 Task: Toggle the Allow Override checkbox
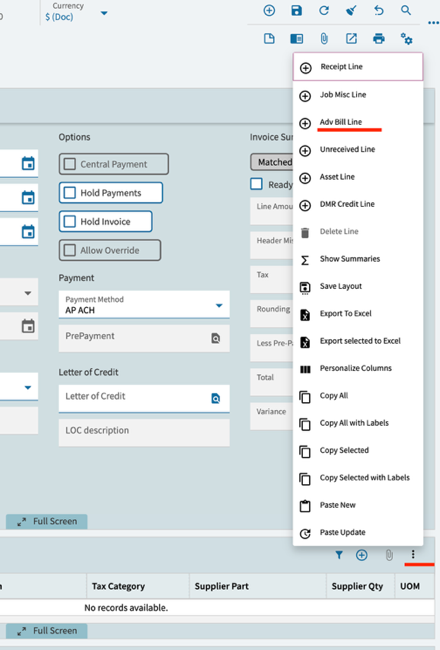click(x=70, y=250)
